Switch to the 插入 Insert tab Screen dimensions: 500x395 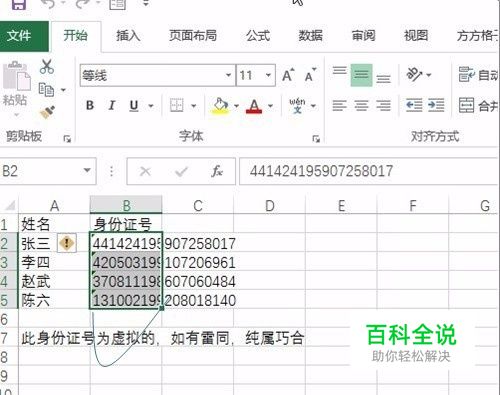128,36
